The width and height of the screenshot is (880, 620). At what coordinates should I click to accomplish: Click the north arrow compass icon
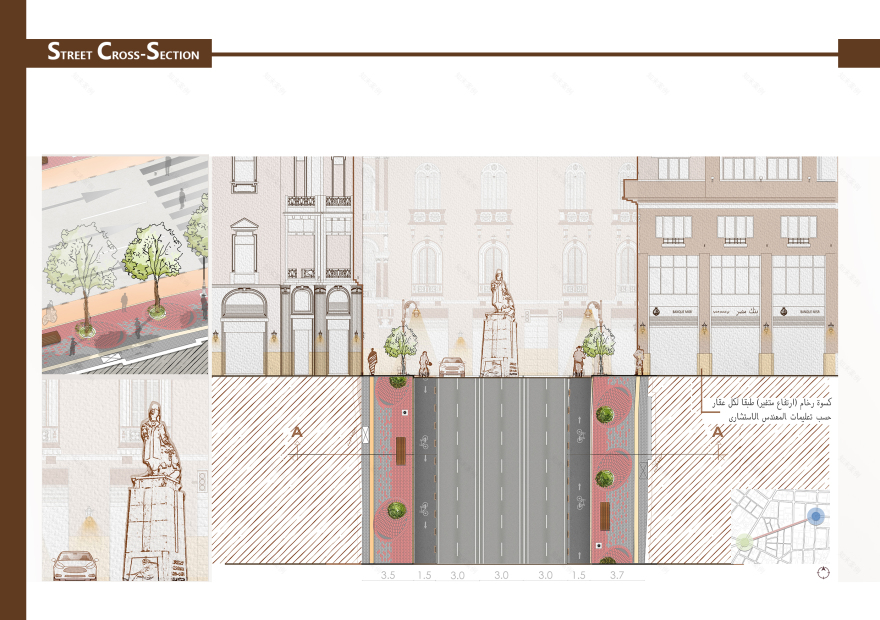tap(825, 571)
